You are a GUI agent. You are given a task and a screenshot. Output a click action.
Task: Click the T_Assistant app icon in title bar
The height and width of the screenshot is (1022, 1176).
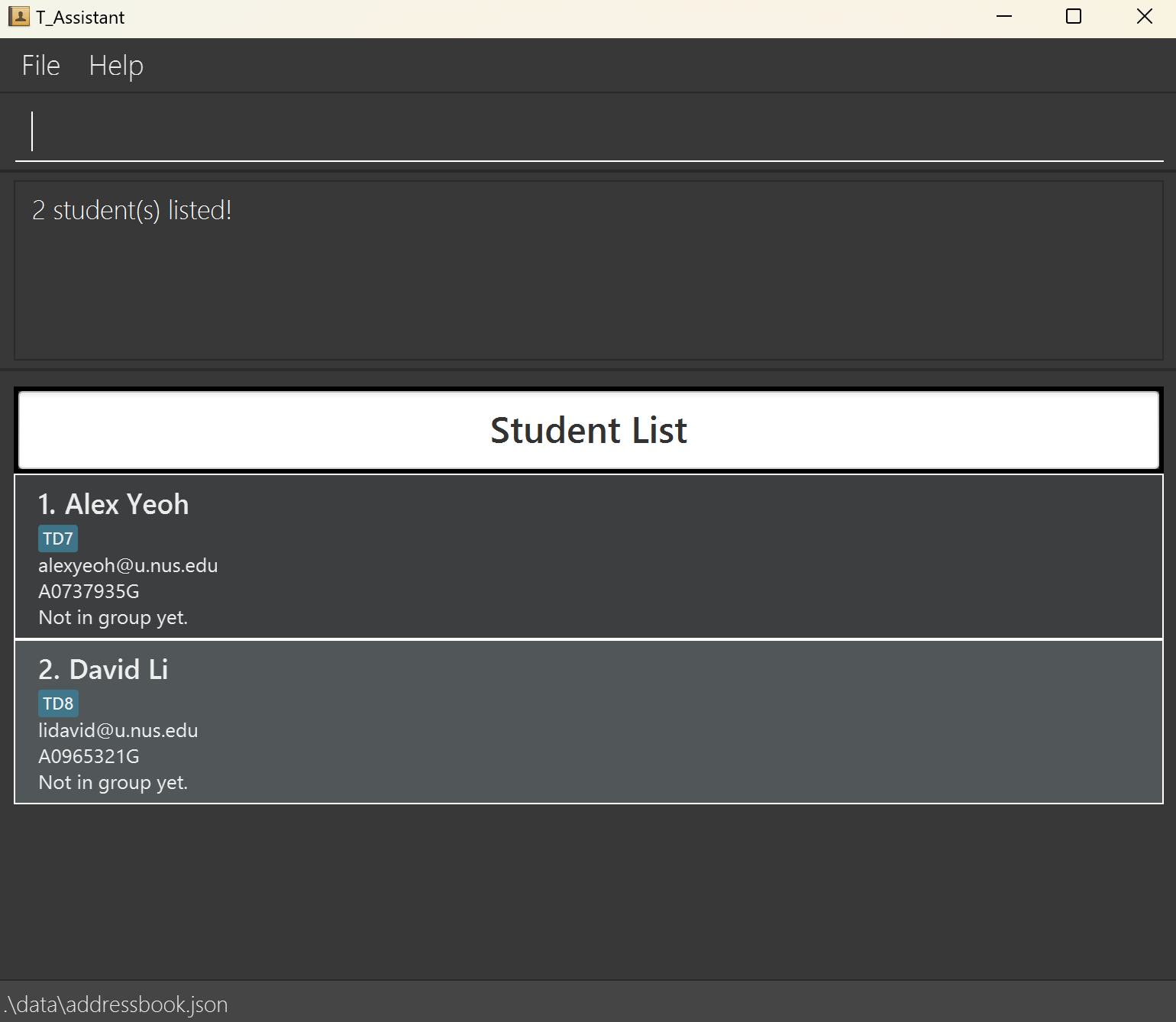tap(18, 17)
